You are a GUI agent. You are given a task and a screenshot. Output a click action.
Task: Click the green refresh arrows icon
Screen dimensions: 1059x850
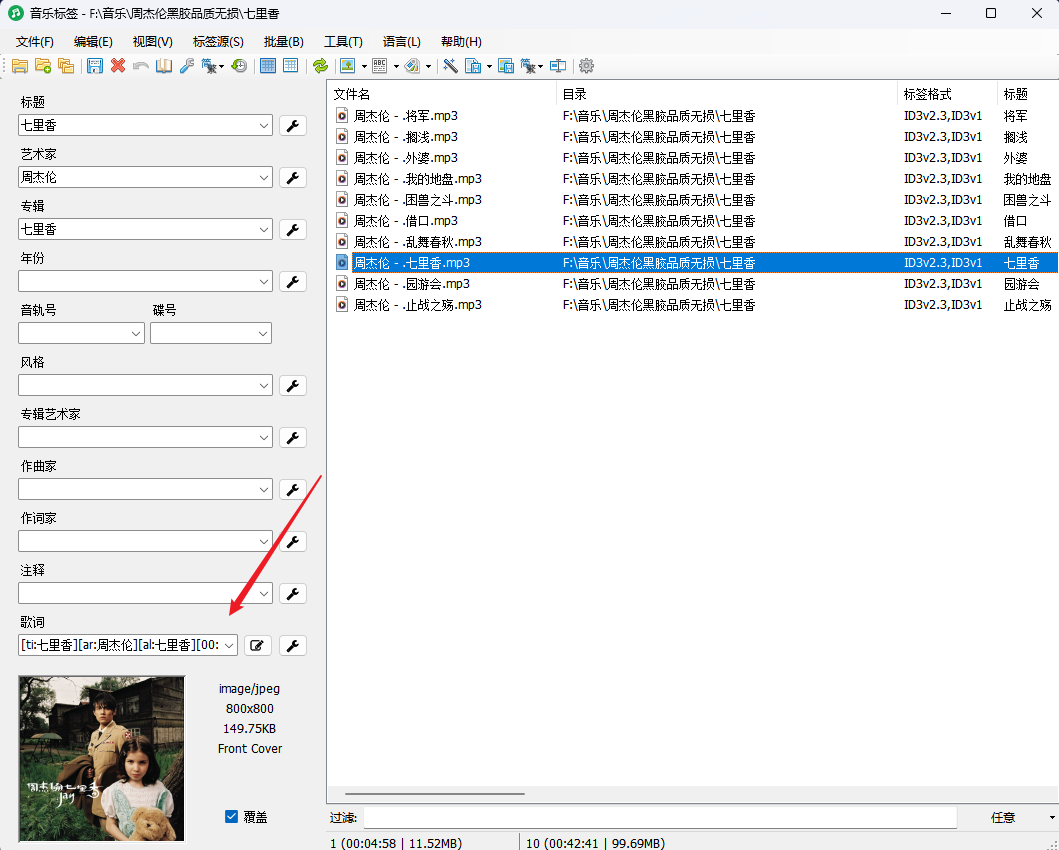[320, 66]
